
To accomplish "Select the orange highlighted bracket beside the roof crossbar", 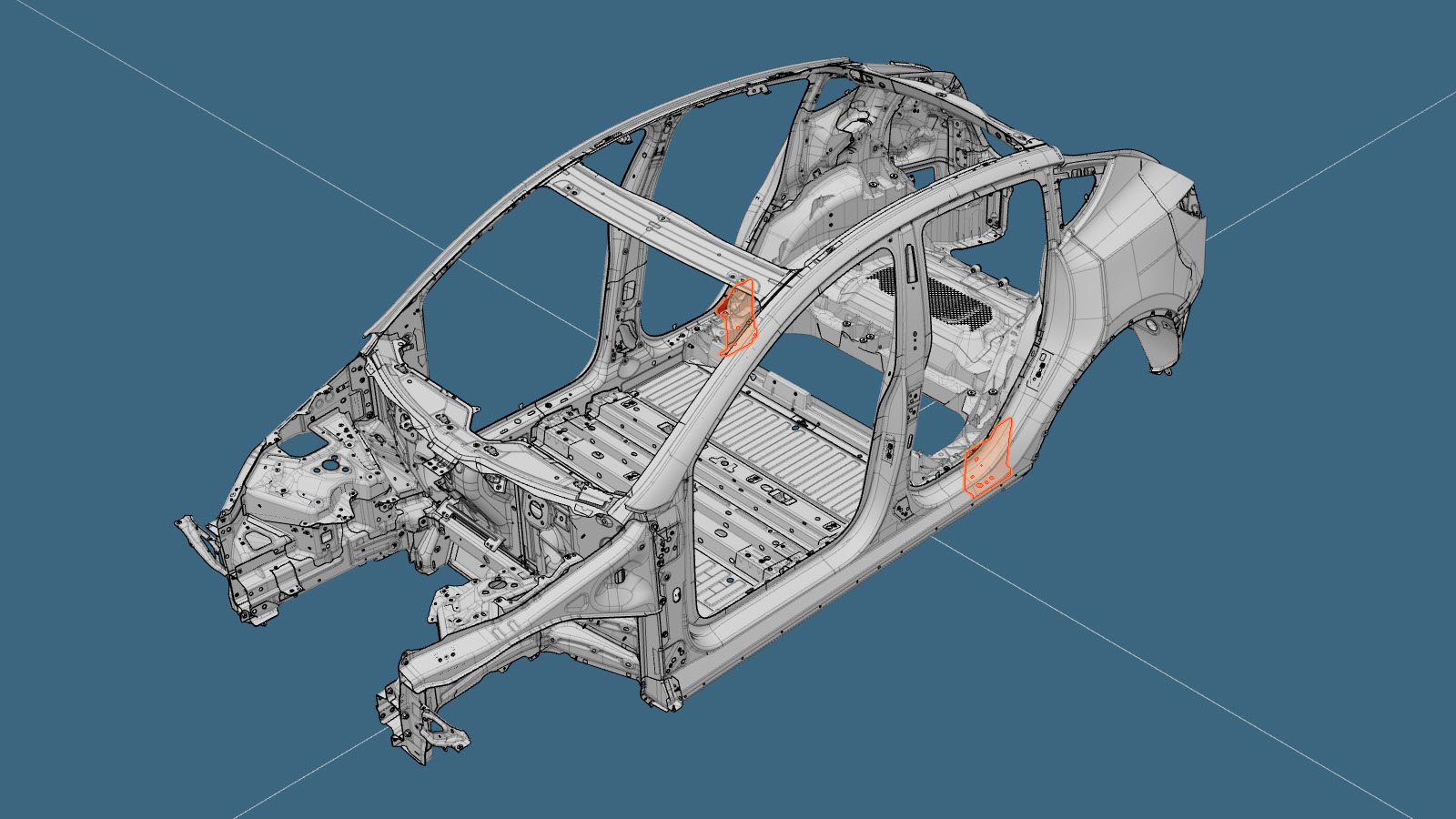I will pyautogui.click(x=738, y=316).
